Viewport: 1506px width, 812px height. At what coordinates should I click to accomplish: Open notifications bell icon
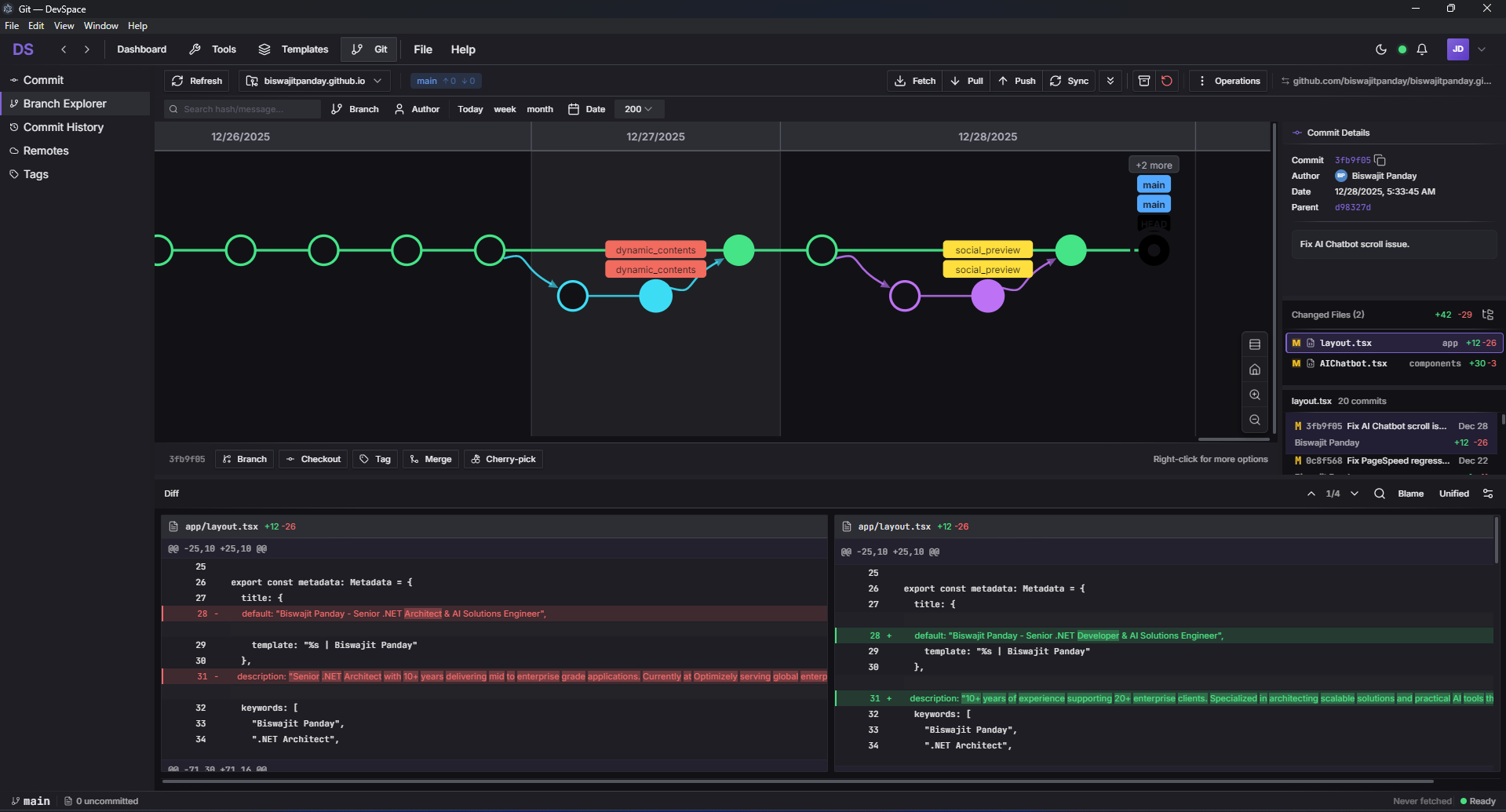click(1422, 49)
